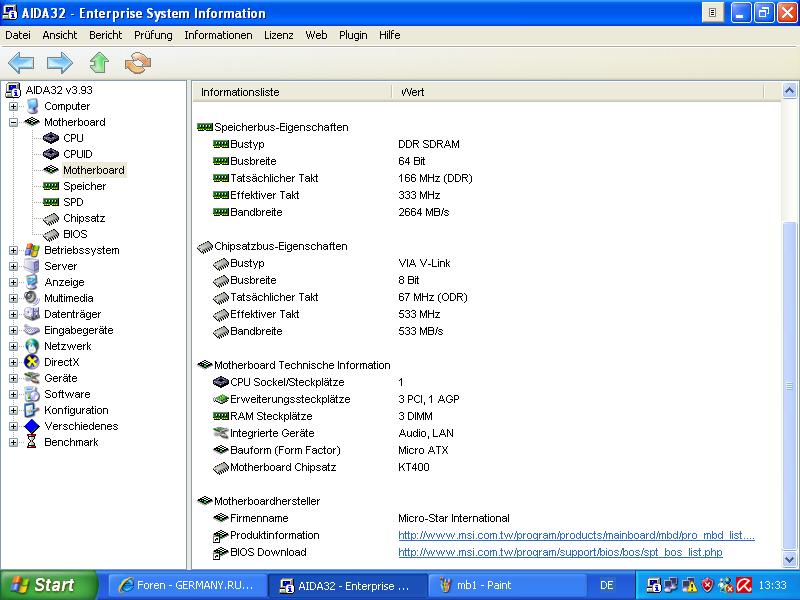Expand the Server tree node
The image size is (800, 600).
click(13, 266)
